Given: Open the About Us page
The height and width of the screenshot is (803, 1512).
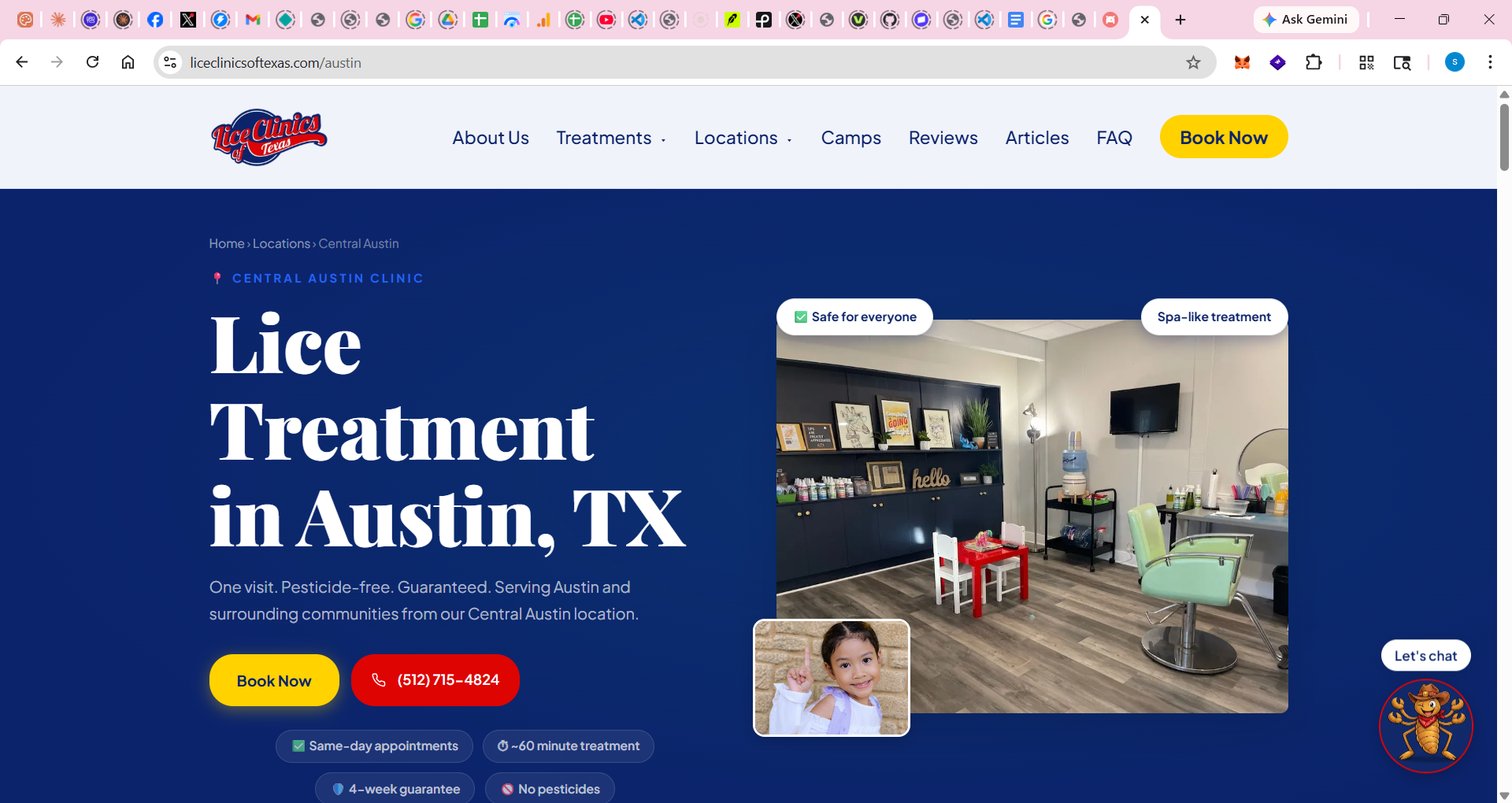Looking at the screenshot, I should pos(491,138).
